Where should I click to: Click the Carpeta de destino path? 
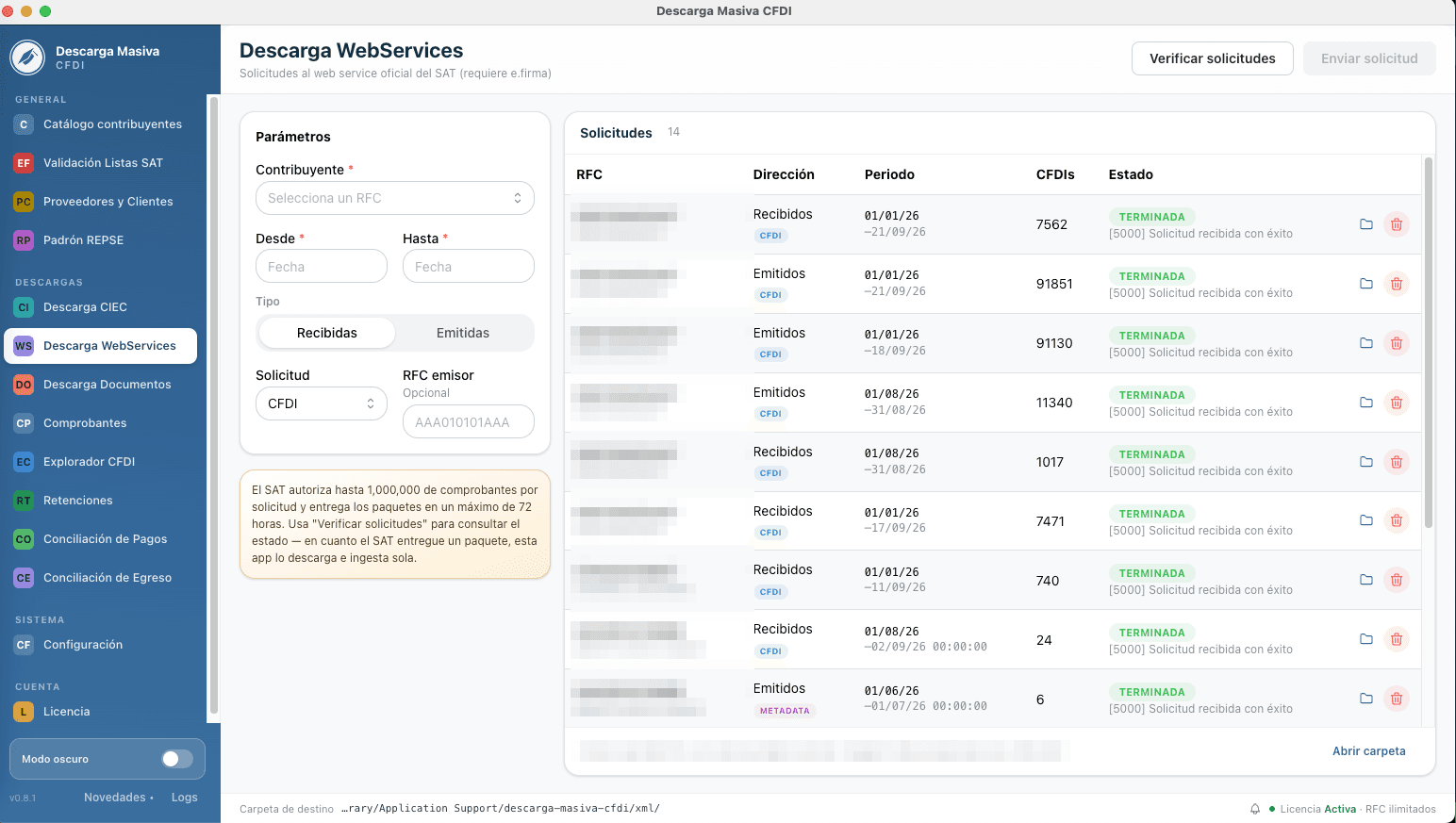coord(500,809)
